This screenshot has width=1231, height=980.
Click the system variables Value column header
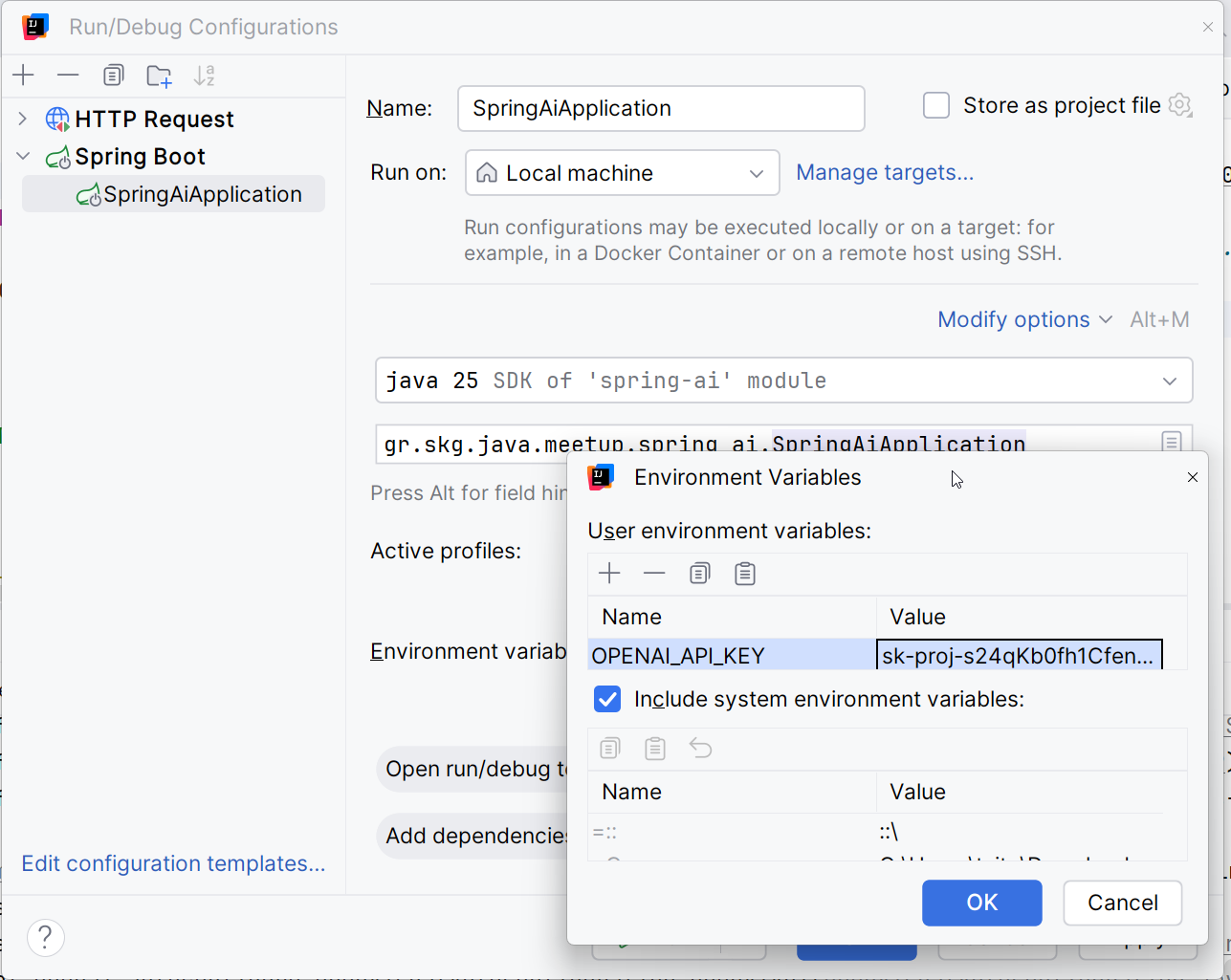point(1020,792)
